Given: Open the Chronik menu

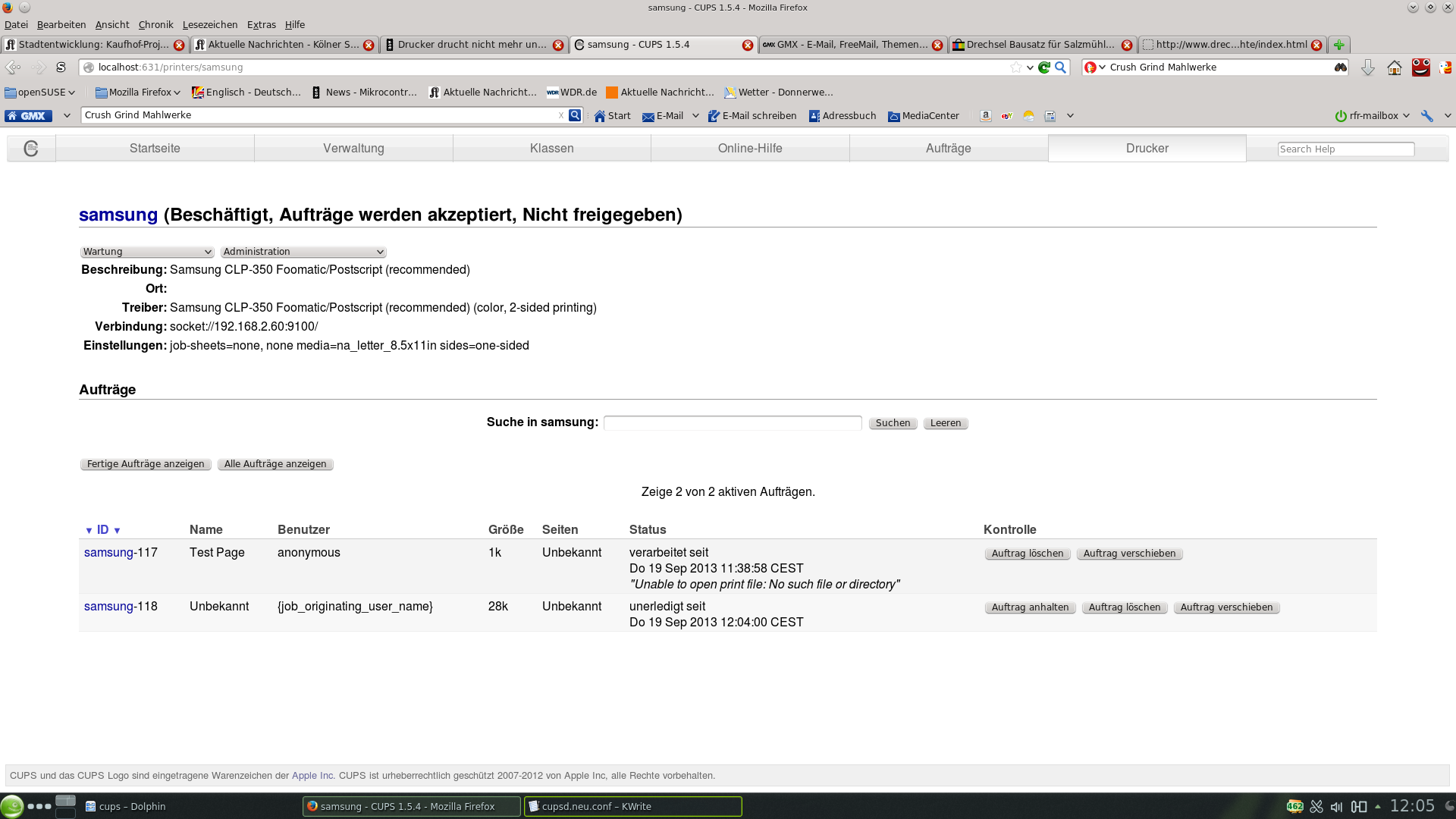Looking at the screenshot, I should [155, 25].
